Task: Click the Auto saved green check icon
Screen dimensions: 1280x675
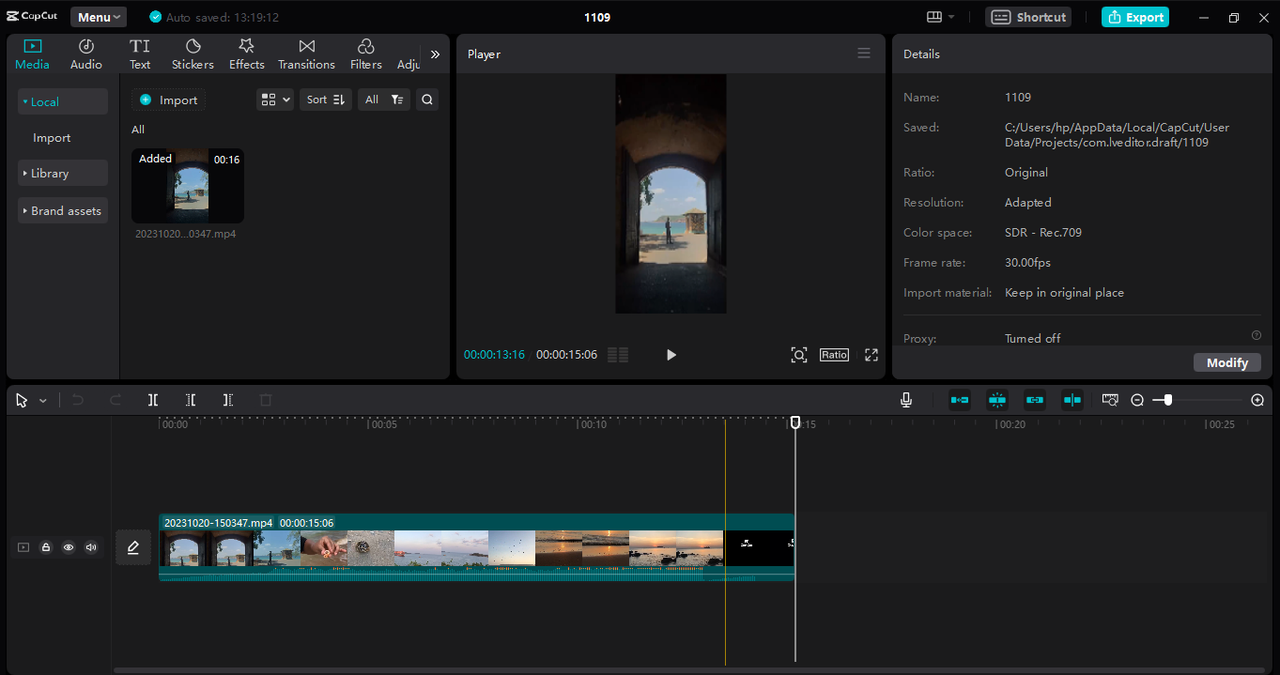Action: pyautogui.click(x=155, y=17)
